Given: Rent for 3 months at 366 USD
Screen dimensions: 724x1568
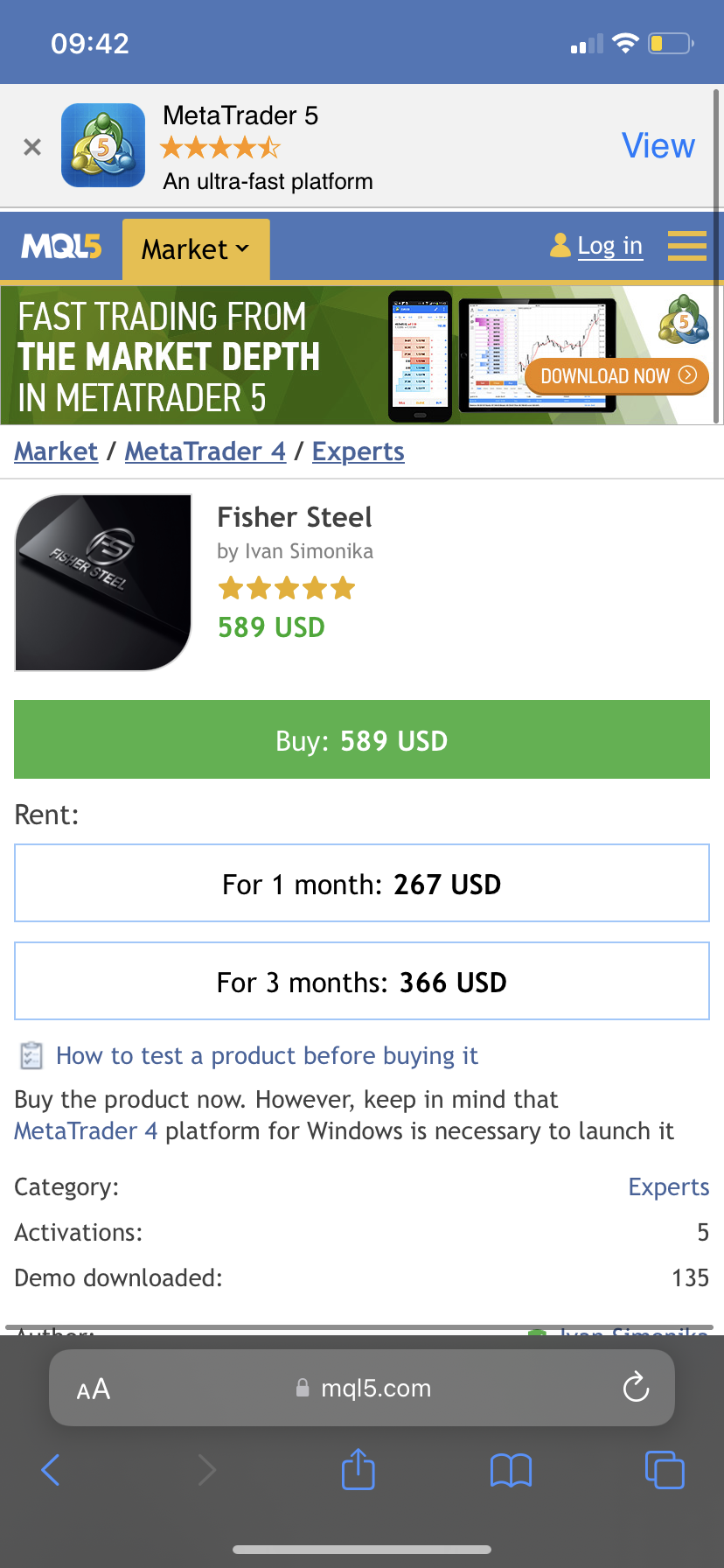Looking at the screenshot, I should [362, 982].
